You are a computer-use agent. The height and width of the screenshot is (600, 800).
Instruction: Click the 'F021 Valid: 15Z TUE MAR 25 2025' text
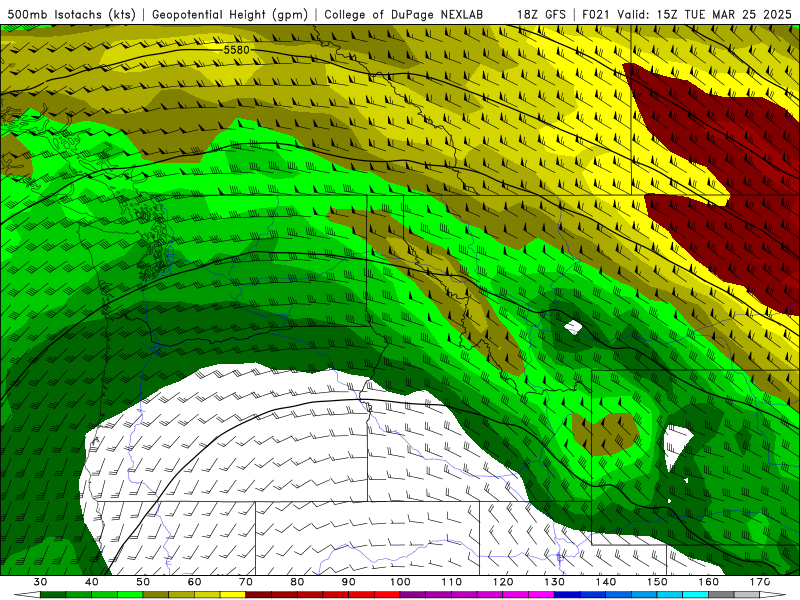687,14
